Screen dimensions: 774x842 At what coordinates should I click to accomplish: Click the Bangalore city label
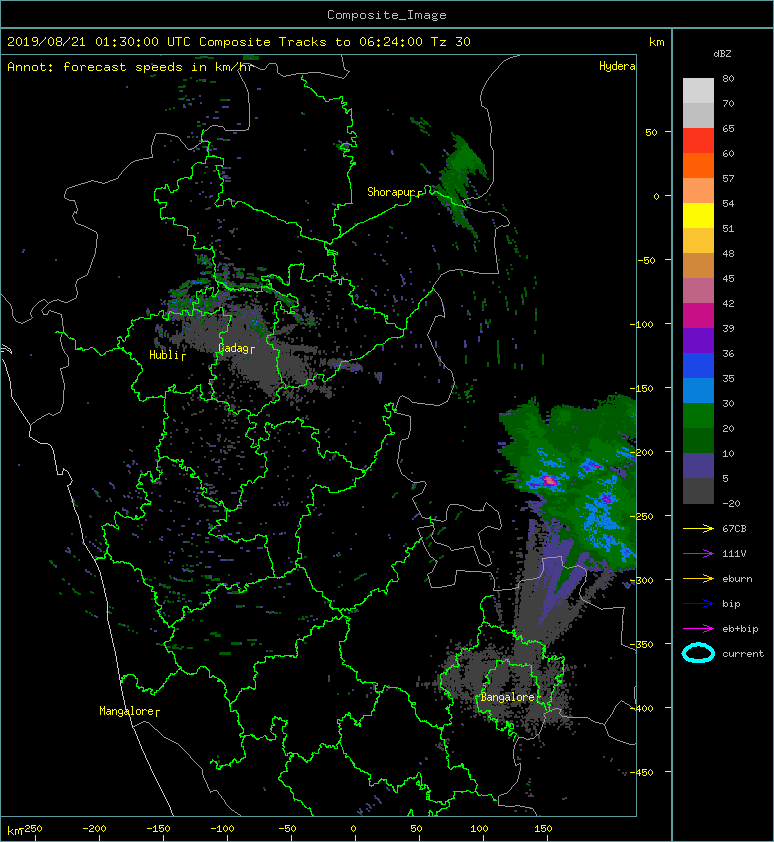click(x=508, y=697)
